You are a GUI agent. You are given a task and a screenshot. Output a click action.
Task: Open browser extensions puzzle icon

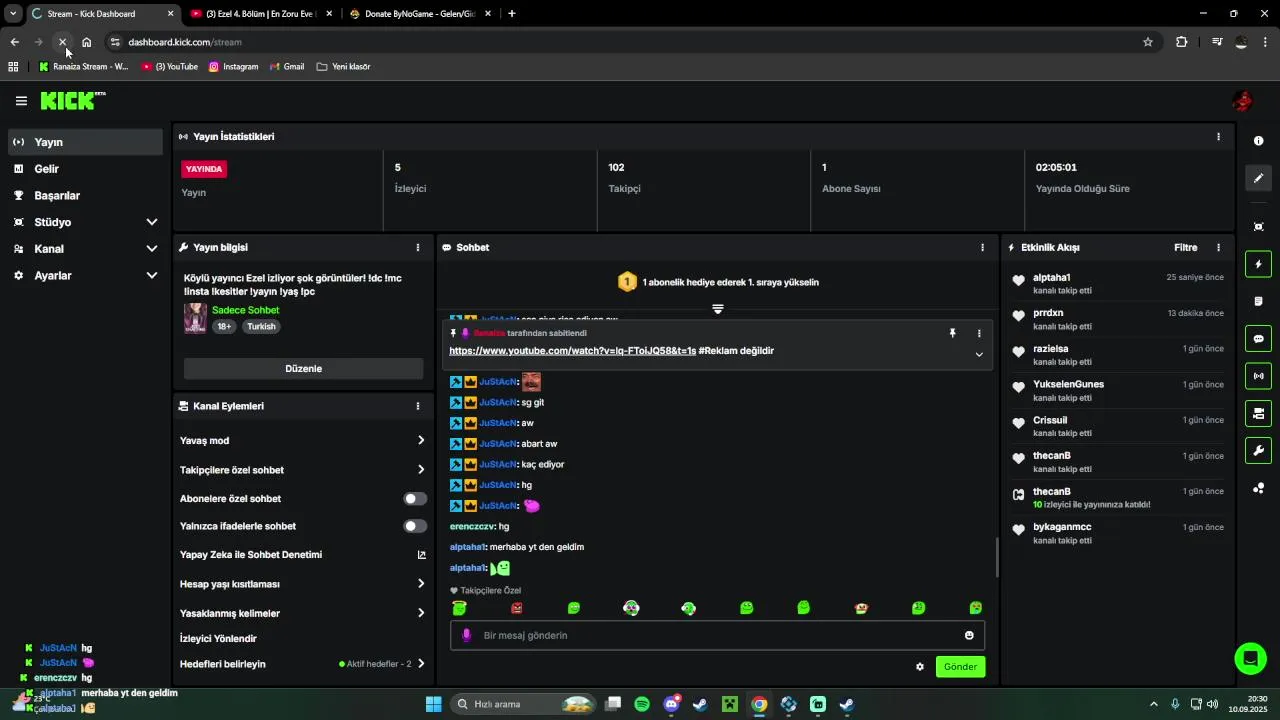pyautogui.click(x=1182, y=42)
